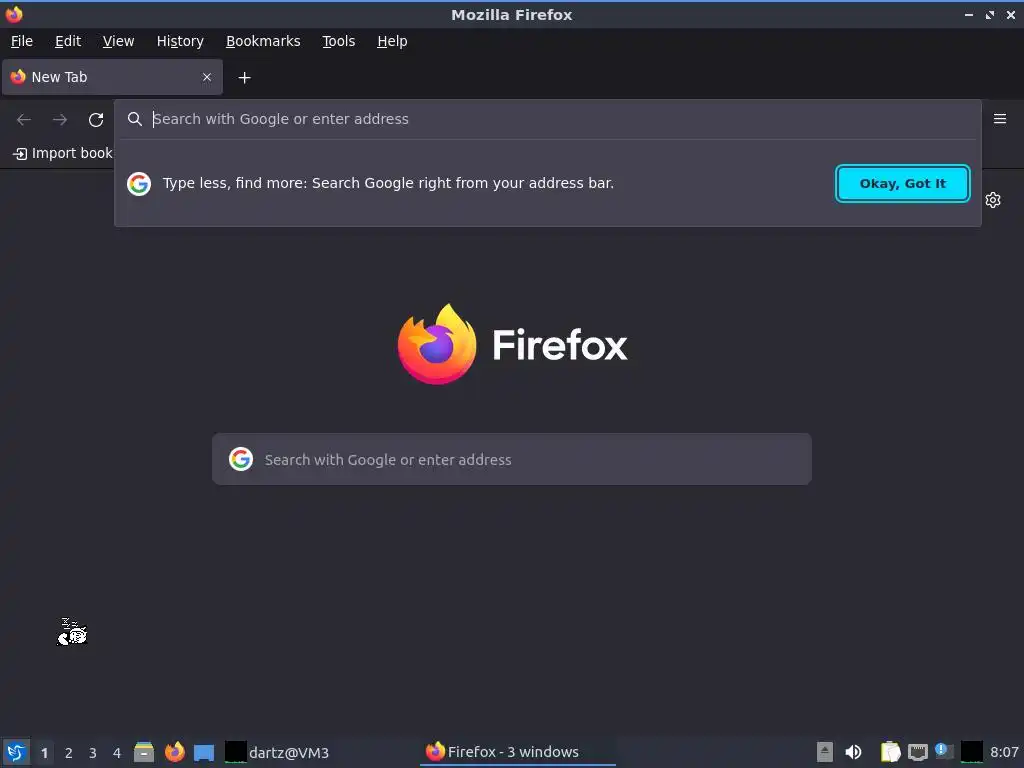The image size is (1024, 768).
Task: Close the New Tab tab
Action: [207, 77]
